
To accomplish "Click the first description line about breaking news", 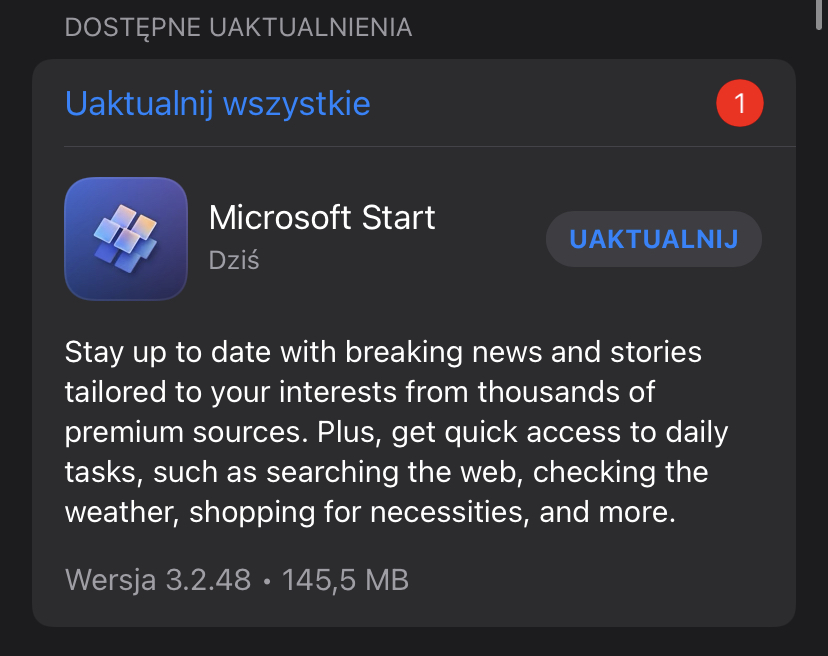I will [x=383, y=352].
